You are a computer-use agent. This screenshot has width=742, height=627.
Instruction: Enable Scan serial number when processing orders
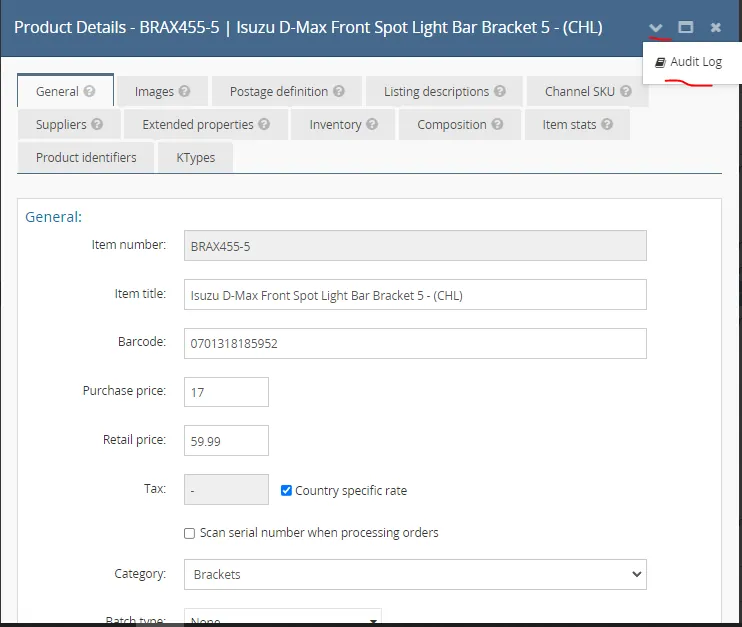189,533
